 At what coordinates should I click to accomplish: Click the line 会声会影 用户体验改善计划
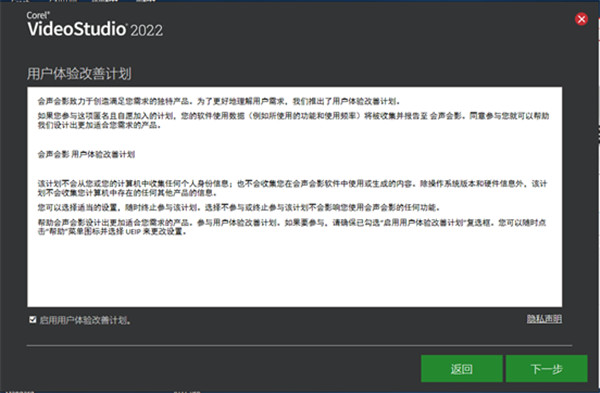(86, 154)
